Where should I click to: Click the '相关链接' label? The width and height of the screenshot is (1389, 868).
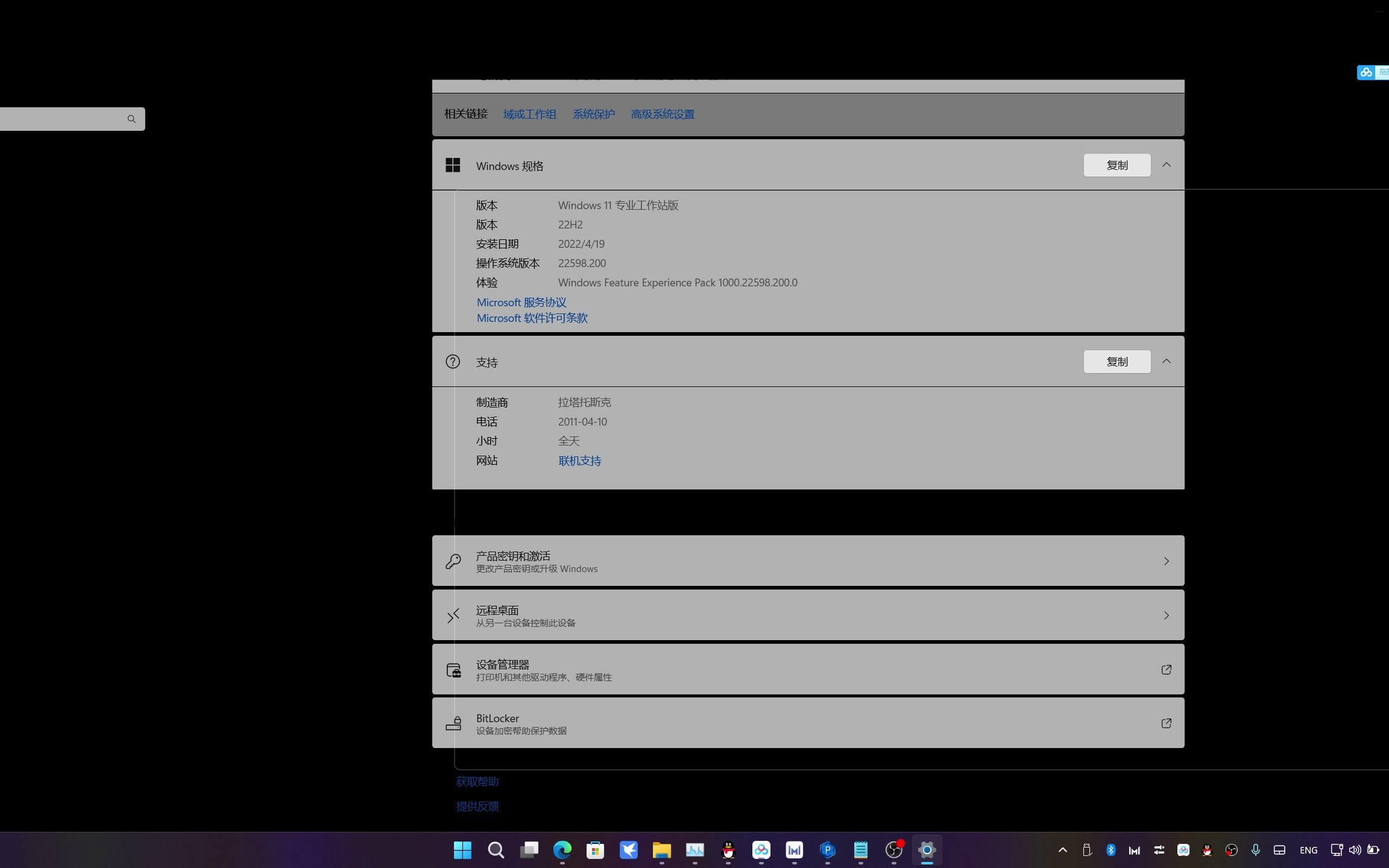click(x=466, y=113)
